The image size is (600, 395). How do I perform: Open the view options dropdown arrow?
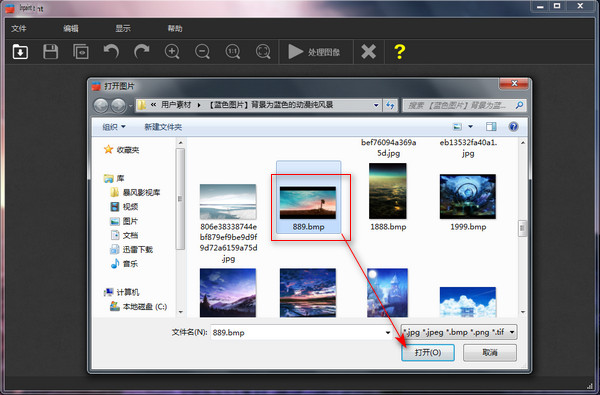(x=470, y=127)
